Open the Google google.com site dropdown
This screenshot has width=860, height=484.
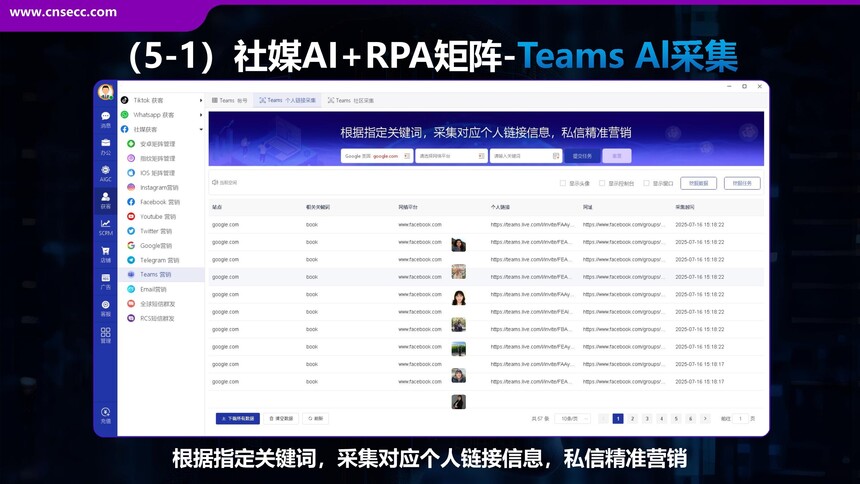pyautogui.click(x=377, y=156)
